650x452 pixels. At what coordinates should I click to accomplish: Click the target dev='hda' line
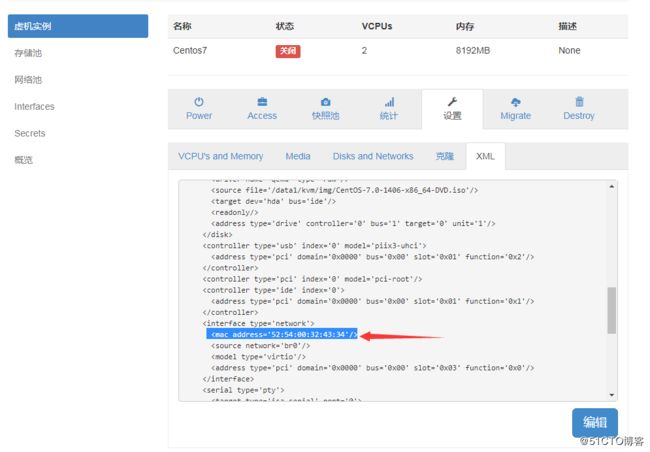(x=273, y=201)
